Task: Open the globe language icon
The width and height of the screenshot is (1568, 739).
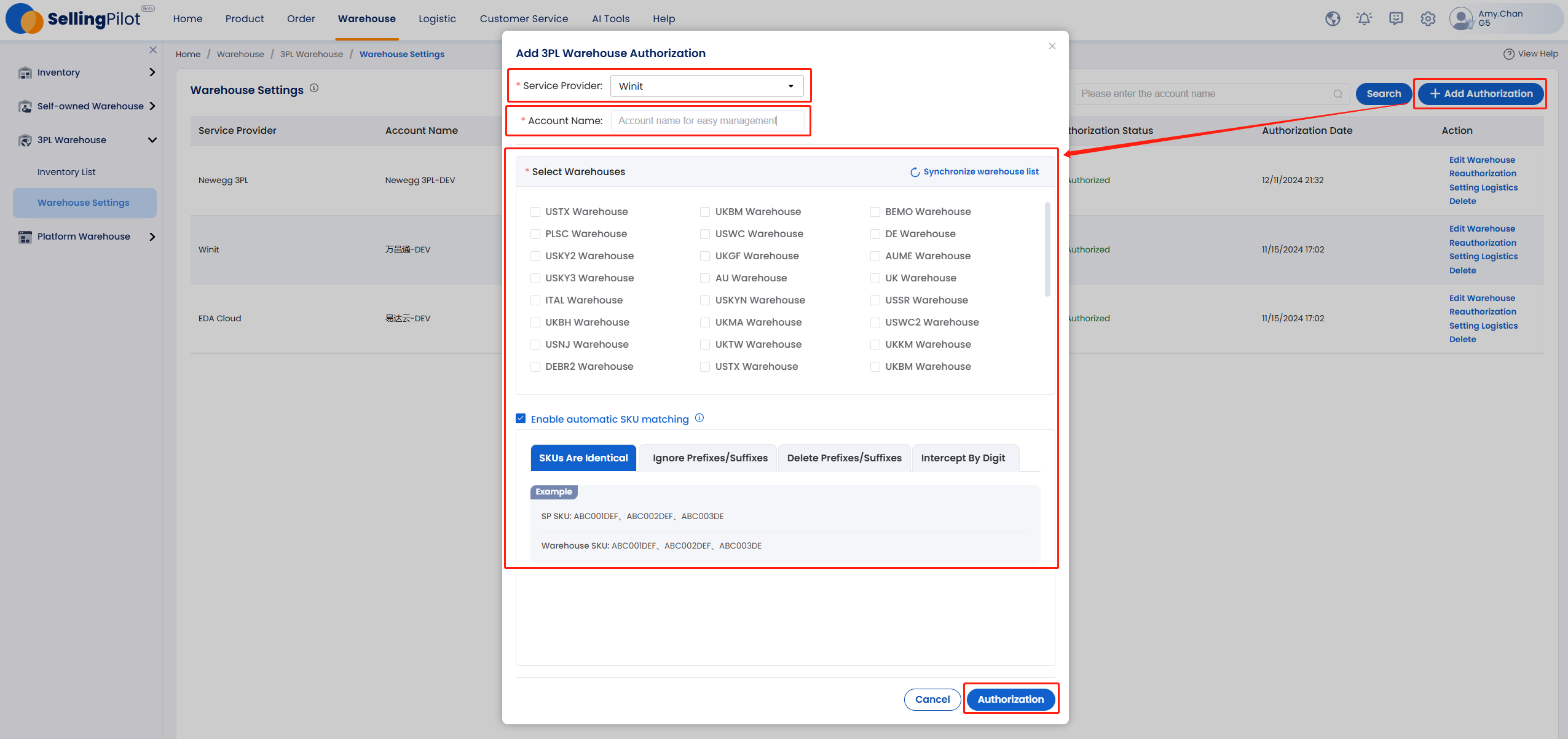Action: click(x=1333, y=19)
